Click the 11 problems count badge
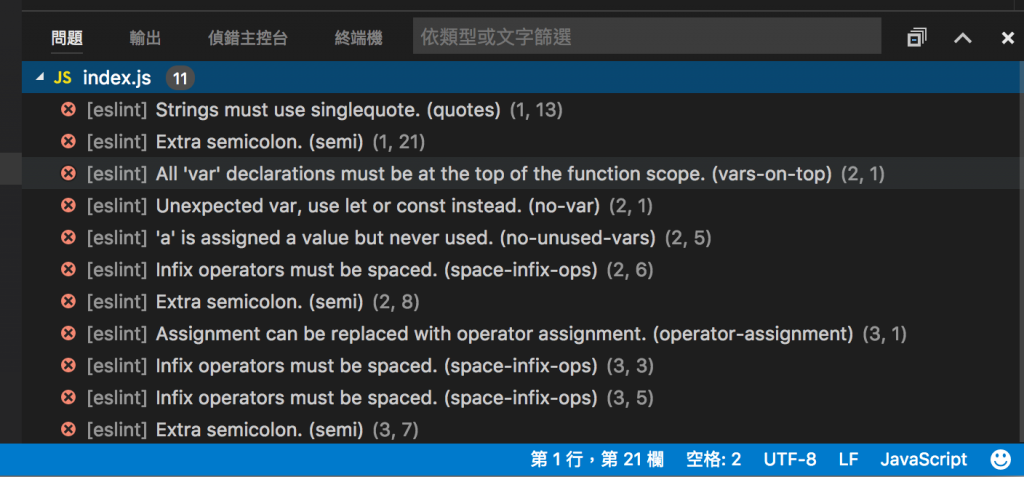Screen dimensions: 1024x477 click(180, 79)
